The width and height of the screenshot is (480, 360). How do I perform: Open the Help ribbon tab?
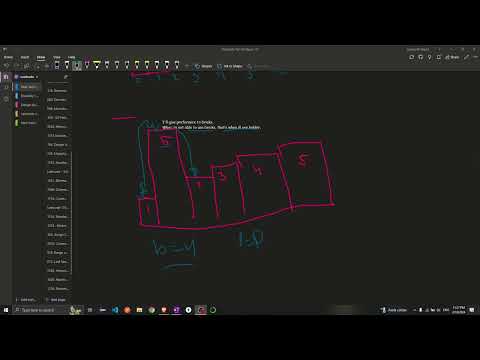click(71, 57)
